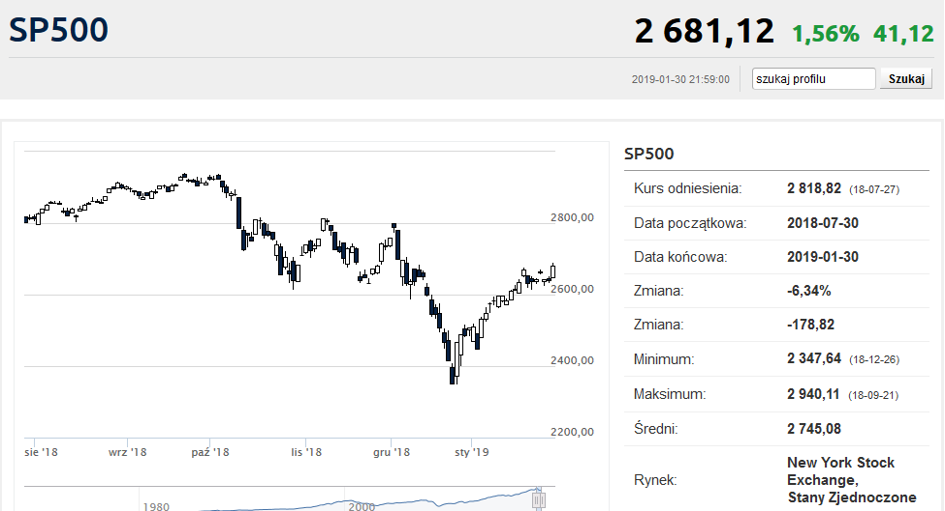Select the 2000 label in the navigator chart
Screen dimensions: 945x511
click(362, 506)
